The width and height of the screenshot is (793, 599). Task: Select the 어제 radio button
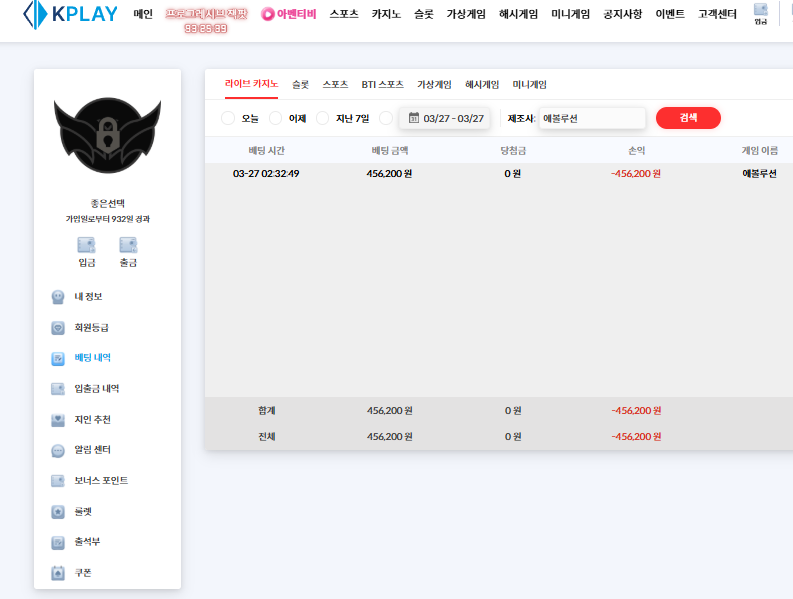276,118
